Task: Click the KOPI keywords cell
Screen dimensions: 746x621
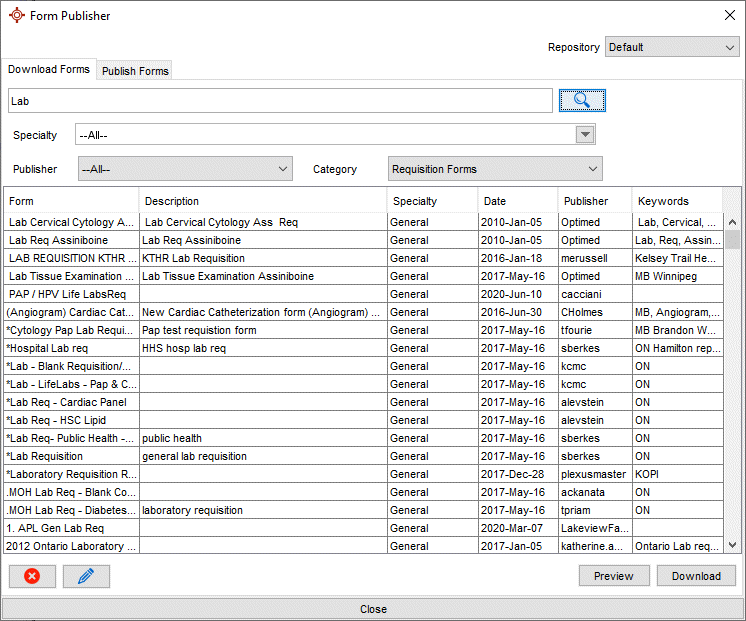Action: pyautogui.click(x=678, y=474)
